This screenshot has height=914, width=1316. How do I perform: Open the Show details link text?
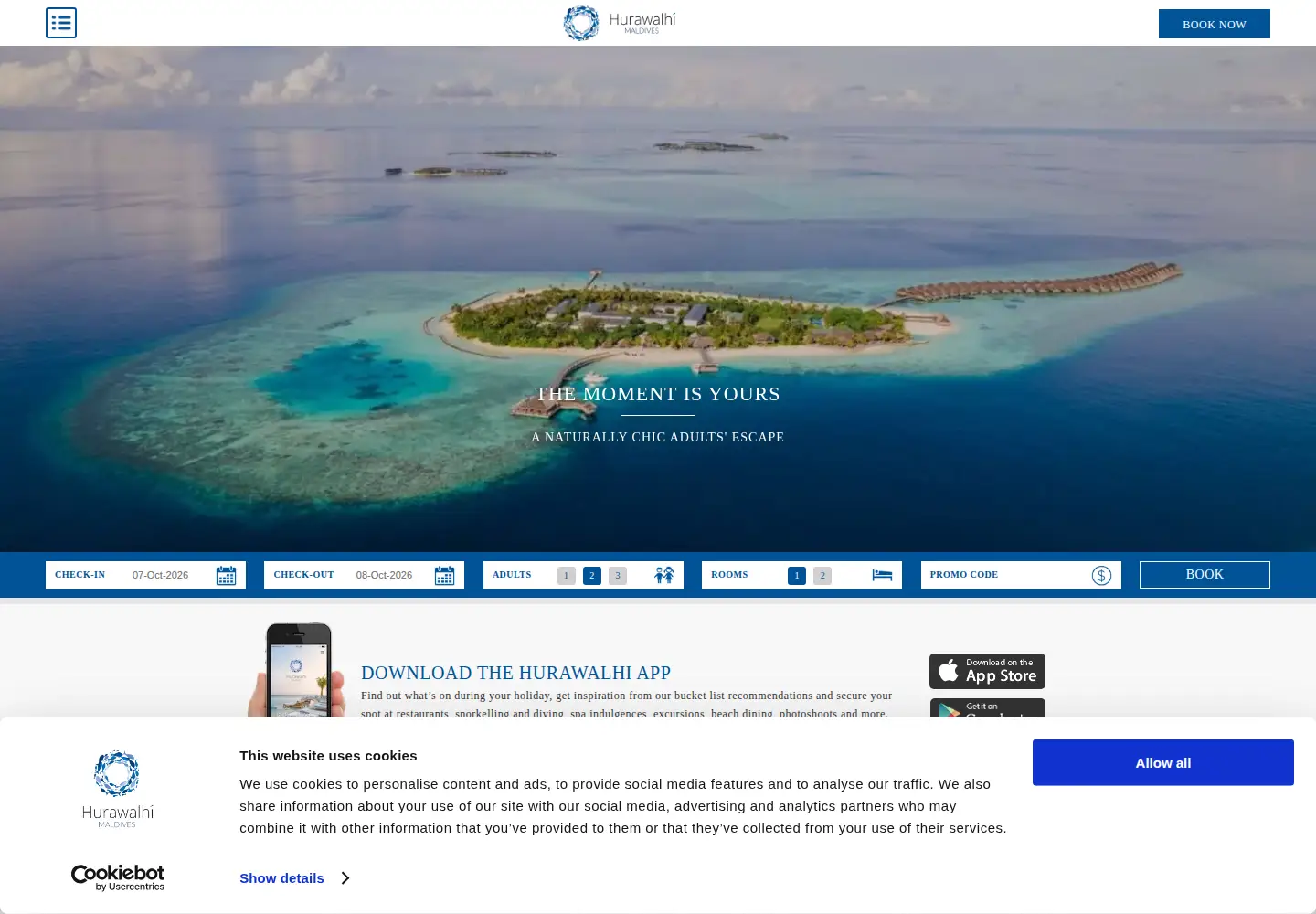pyautogui.click(x=281, y=878)
